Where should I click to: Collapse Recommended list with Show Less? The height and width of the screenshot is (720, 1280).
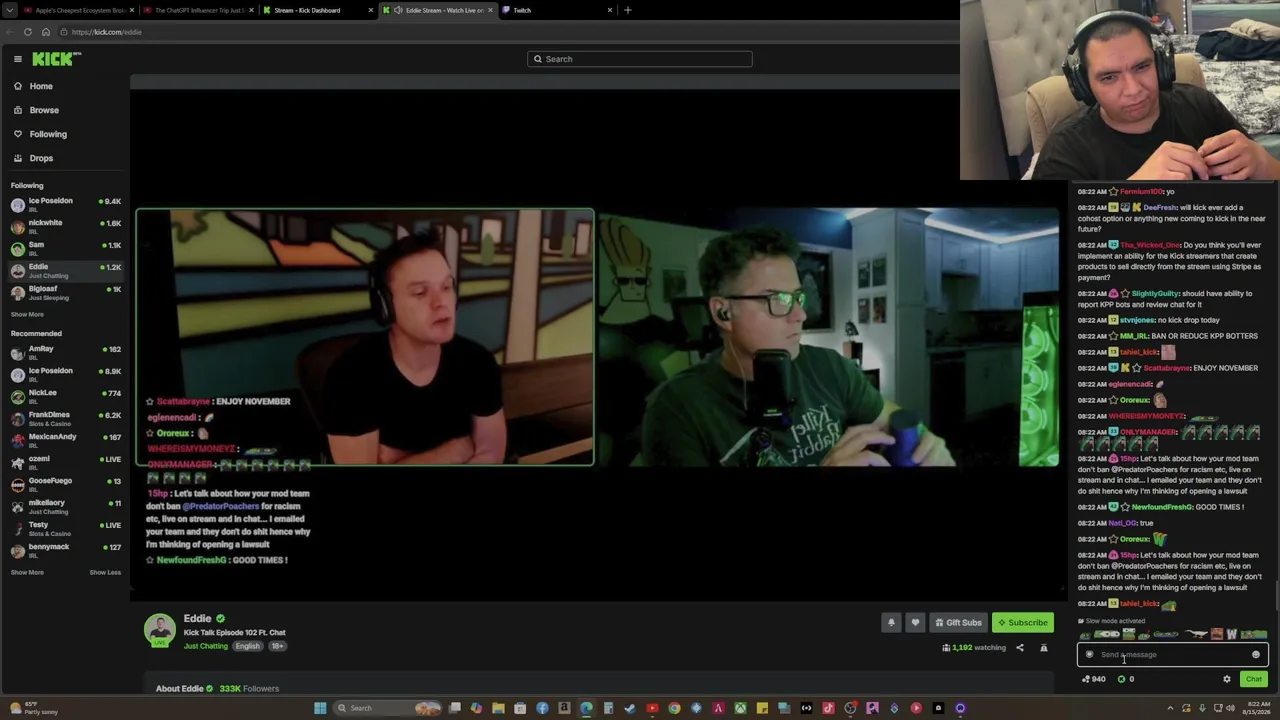105,572
